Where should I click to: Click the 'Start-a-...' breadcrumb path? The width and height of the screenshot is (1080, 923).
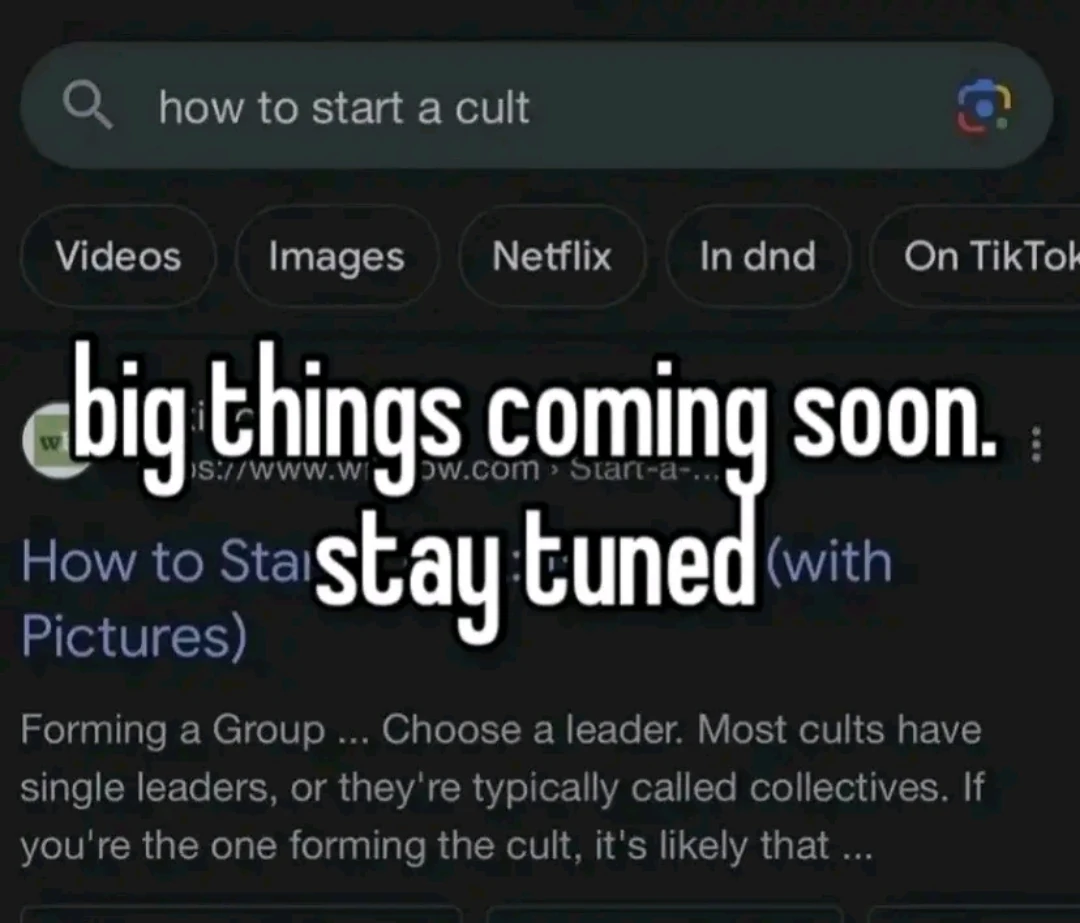[x=645, y=470]
